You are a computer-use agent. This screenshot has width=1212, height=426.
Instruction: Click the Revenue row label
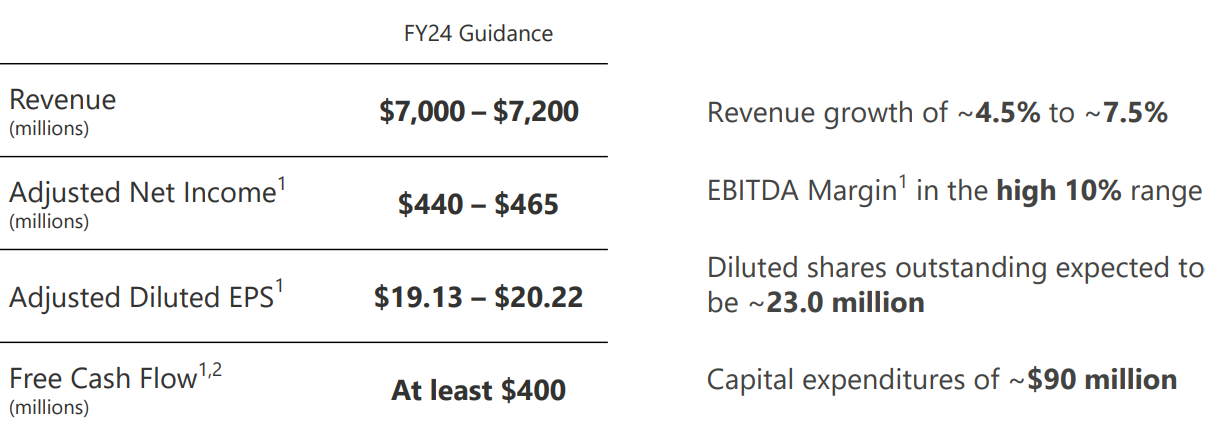[62, 100]
